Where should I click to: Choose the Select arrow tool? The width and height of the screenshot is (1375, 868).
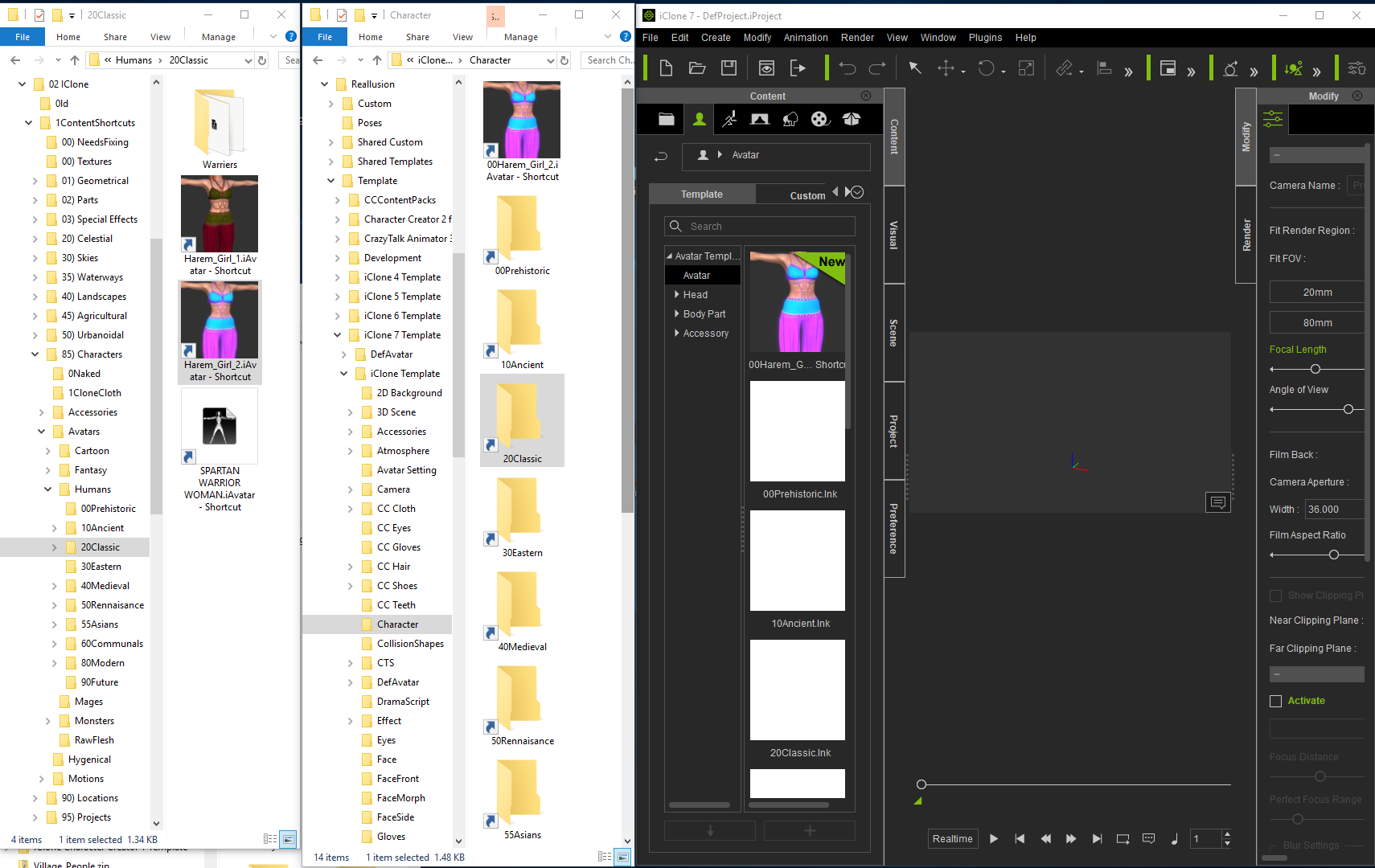click(x=915, y=68)
